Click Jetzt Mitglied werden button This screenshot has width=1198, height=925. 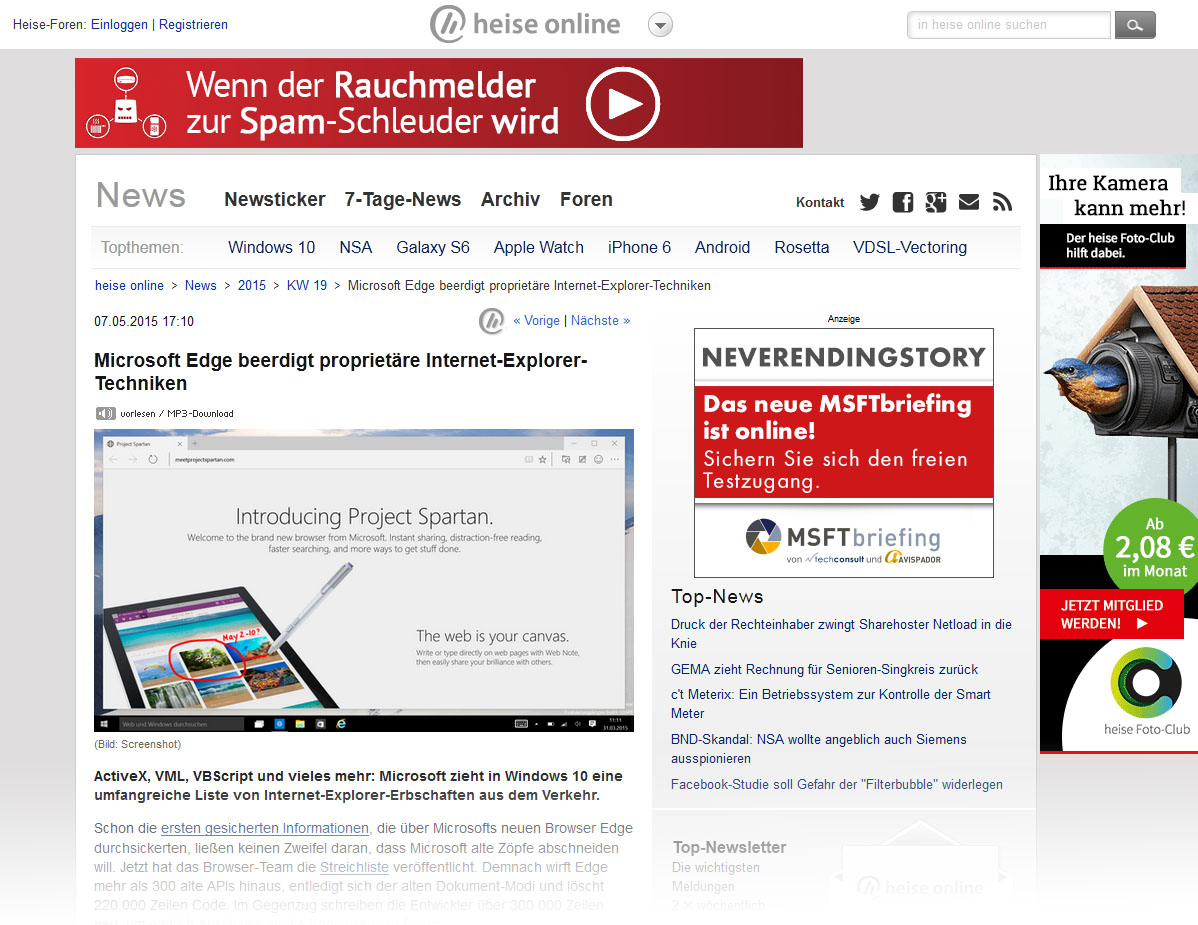(1112, 615)
